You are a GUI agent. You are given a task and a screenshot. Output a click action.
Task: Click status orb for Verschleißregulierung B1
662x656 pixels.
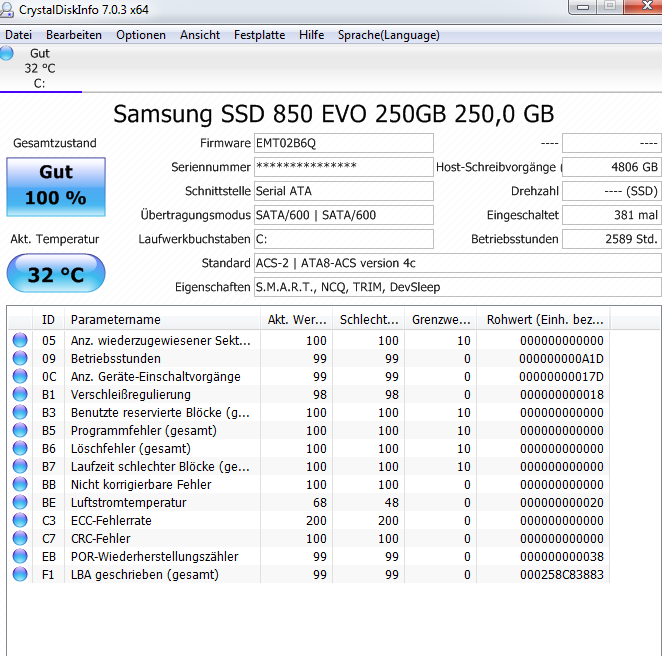click(x=20, y=394)
